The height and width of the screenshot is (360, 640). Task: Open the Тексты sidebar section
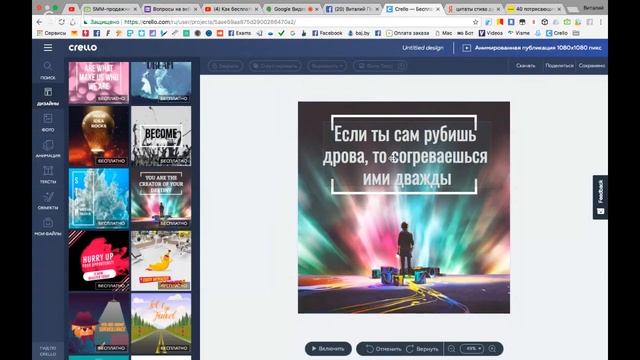48,175
